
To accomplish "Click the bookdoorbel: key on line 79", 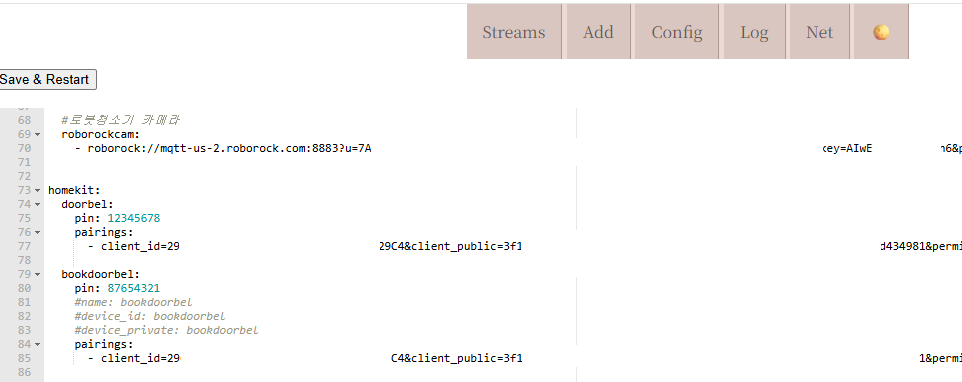I will tap(101, 274).
